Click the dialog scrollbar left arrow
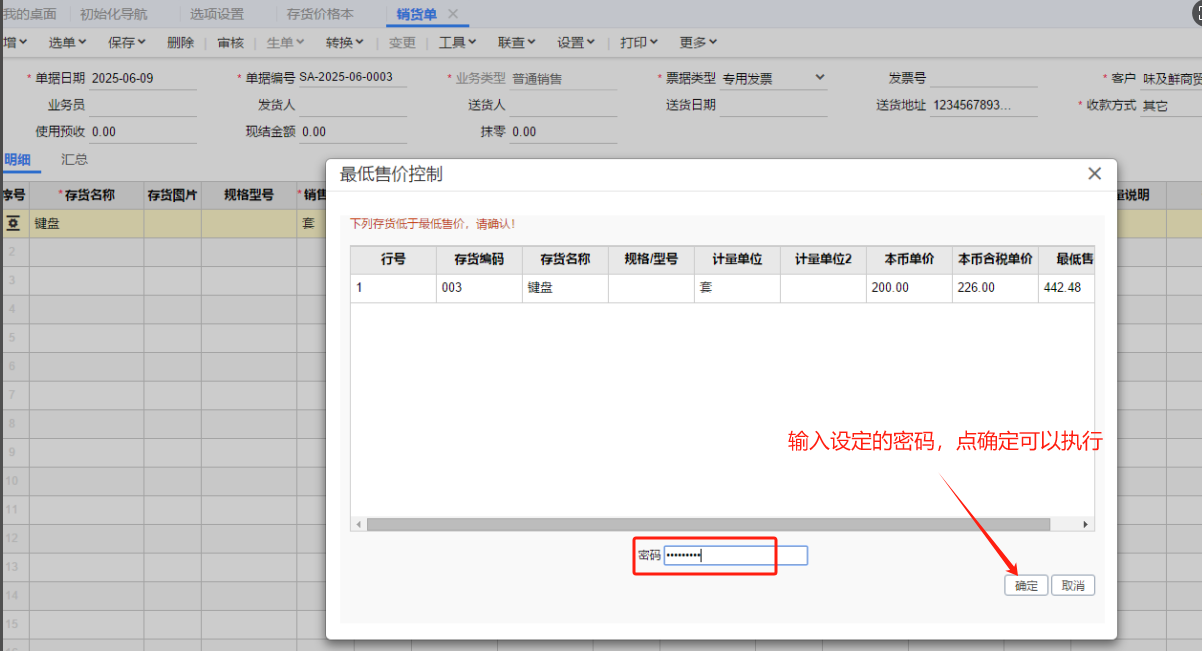The width and height of the screenshot is (1202, 651). [x=358, y=524]
